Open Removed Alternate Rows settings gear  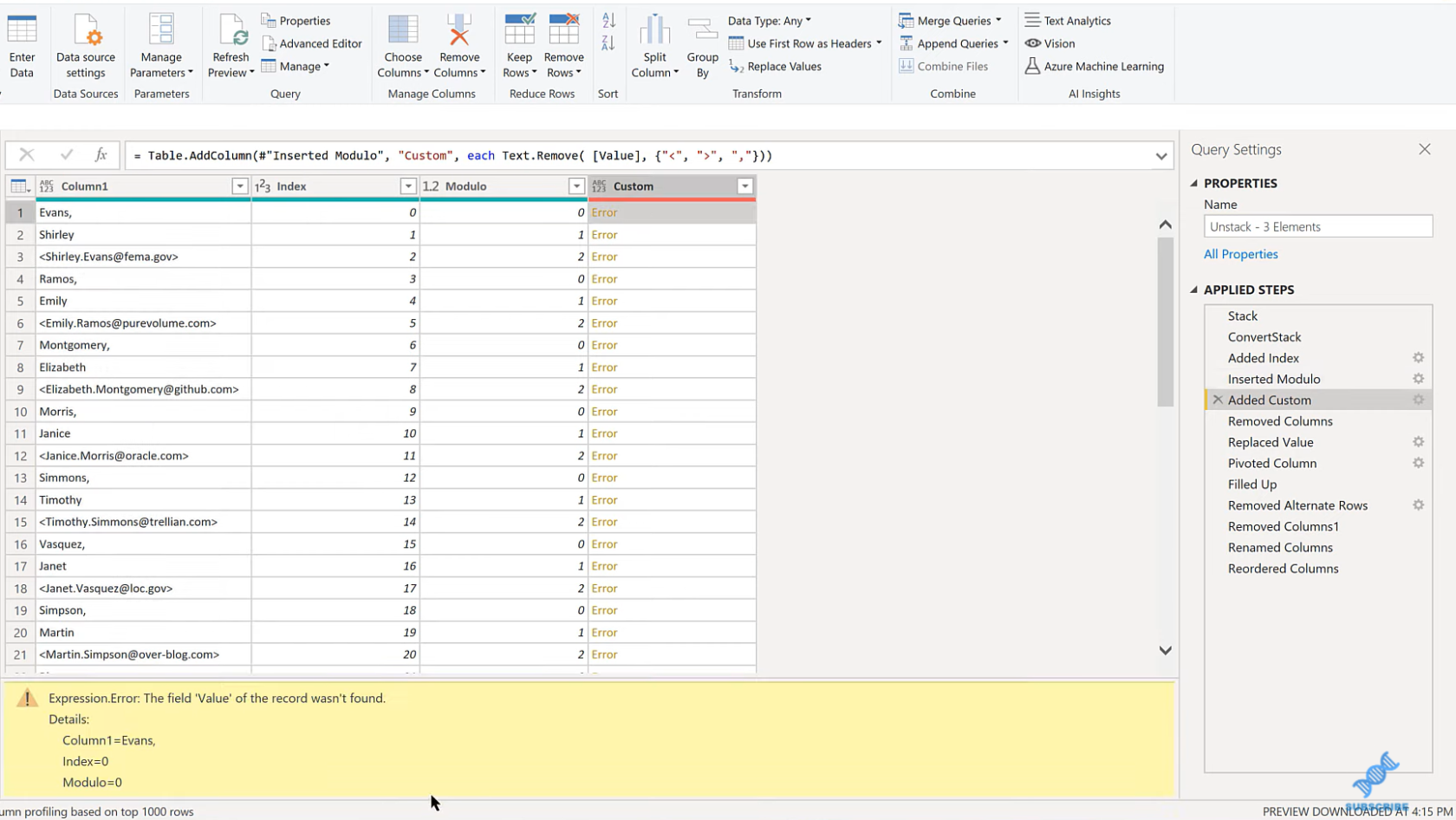1419,505
